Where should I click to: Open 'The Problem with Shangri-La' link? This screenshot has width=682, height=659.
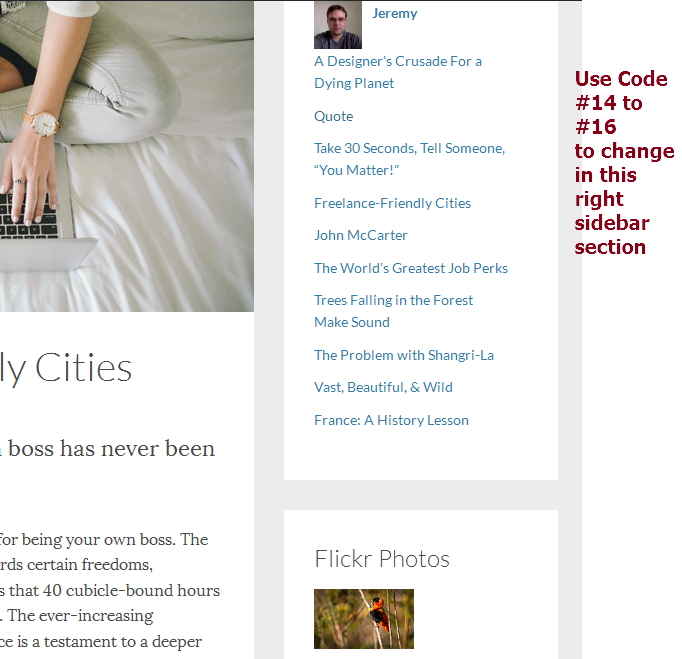tap(404, 355)
